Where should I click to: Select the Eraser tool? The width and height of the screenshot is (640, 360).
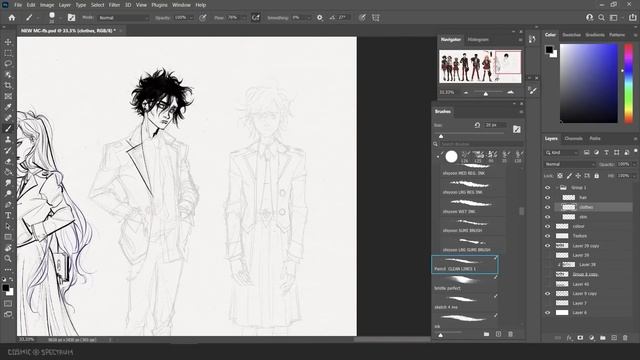point(8,161)
